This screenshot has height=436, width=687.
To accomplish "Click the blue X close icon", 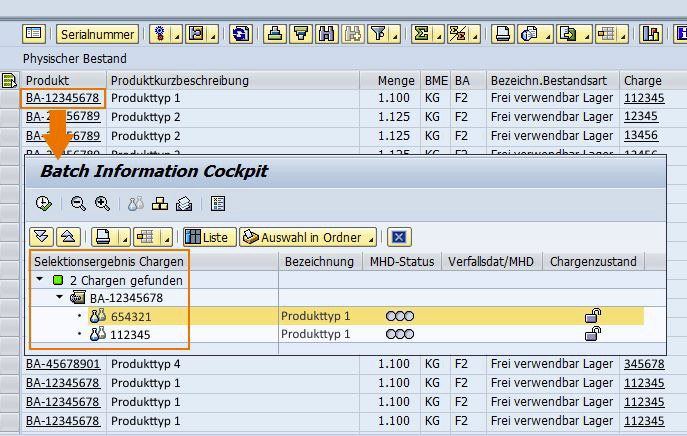I will (399, 237).
